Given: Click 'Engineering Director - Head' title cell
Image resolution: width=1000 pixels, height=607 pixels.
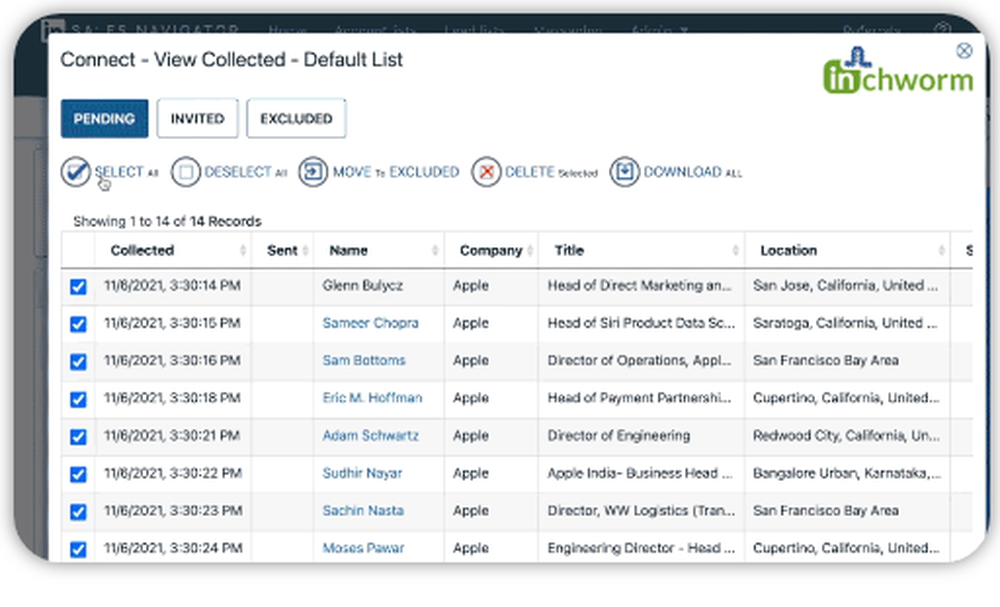Looking at the screenshot, I should click(x=641, y=548).
